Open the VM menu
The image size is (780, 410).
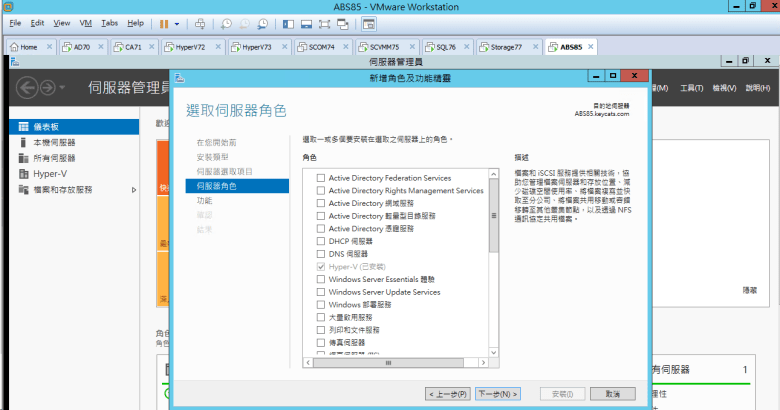(84, 22)
